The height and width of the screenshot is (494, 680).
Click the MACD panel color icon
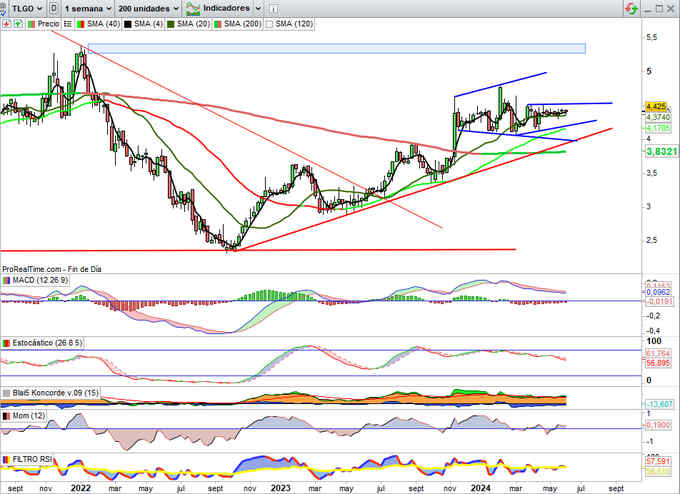7,281
